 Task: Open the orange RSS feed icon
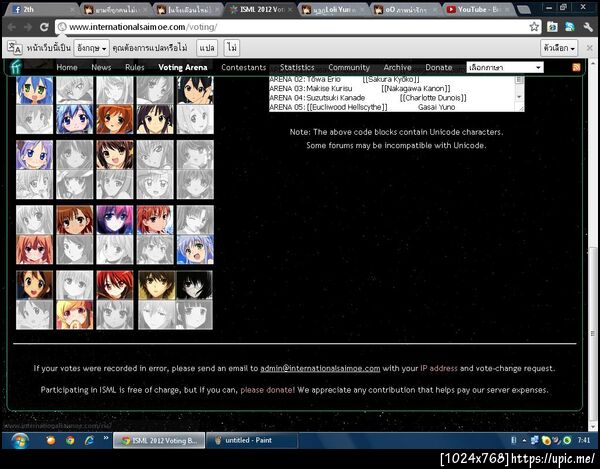(x=576, y=67)
